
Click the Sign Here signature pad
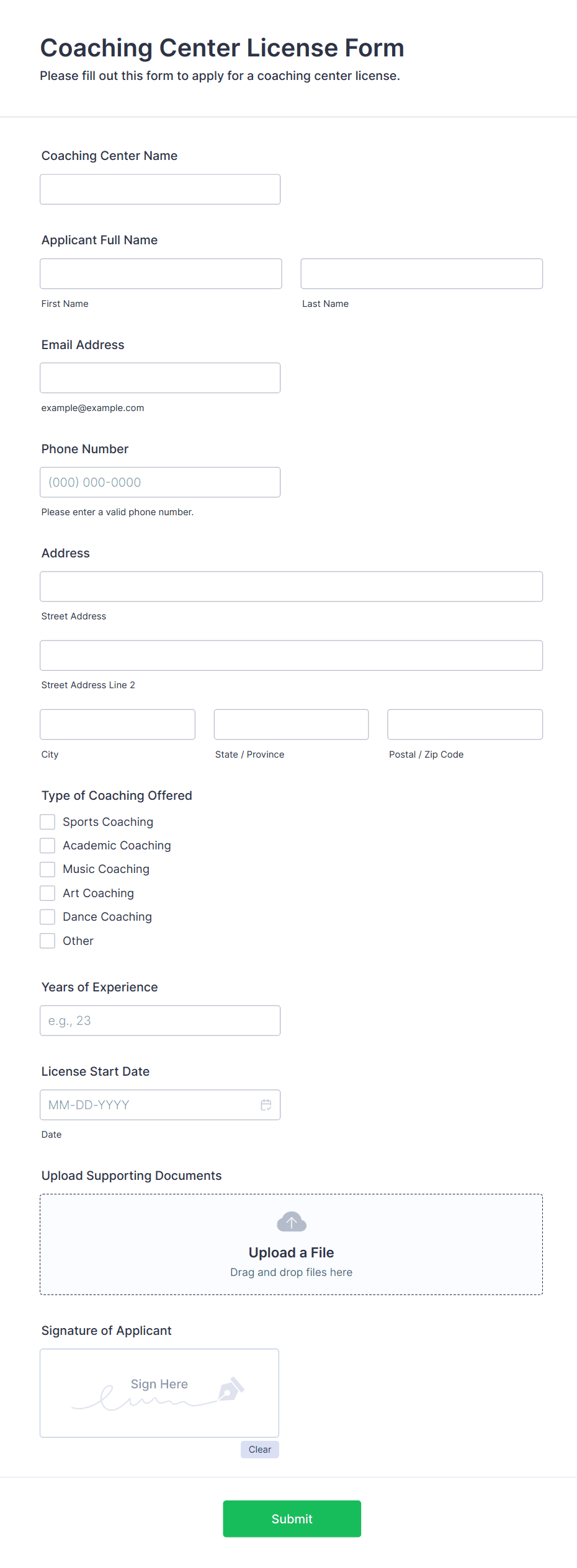159,1393
